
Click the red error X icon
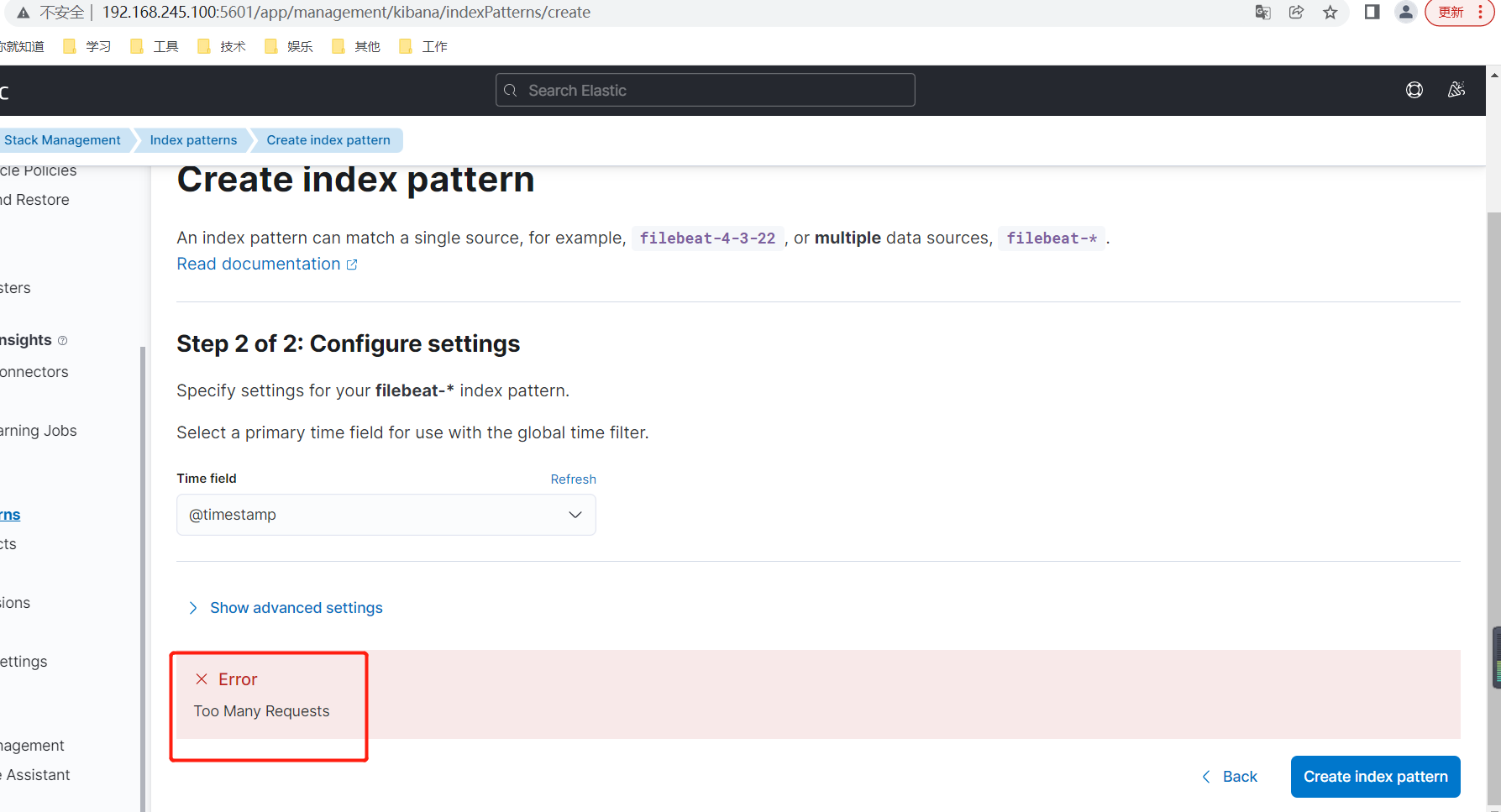202,678
